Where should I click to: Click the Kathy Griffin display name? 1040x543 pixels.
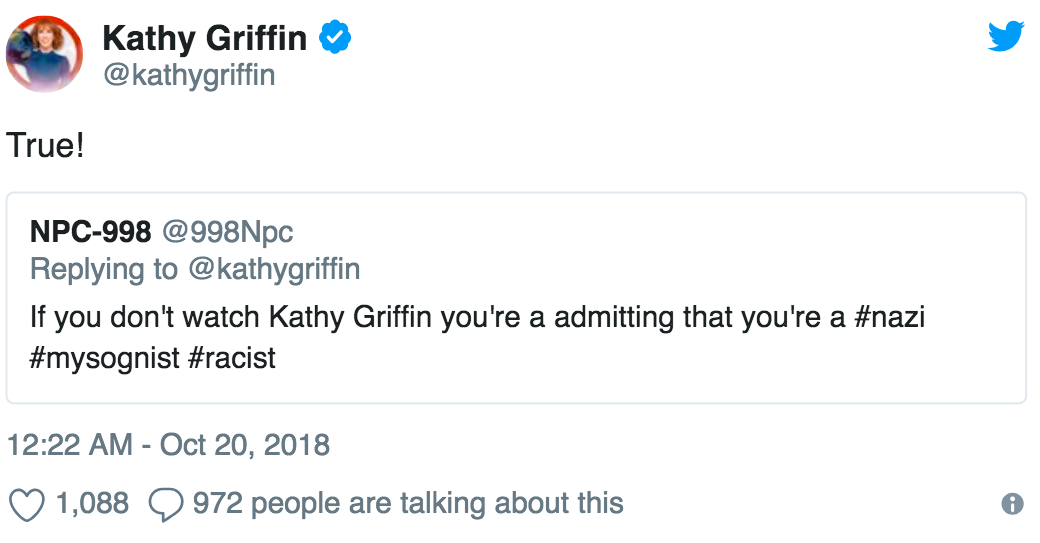pyautogui.click(x=204, y=38)
